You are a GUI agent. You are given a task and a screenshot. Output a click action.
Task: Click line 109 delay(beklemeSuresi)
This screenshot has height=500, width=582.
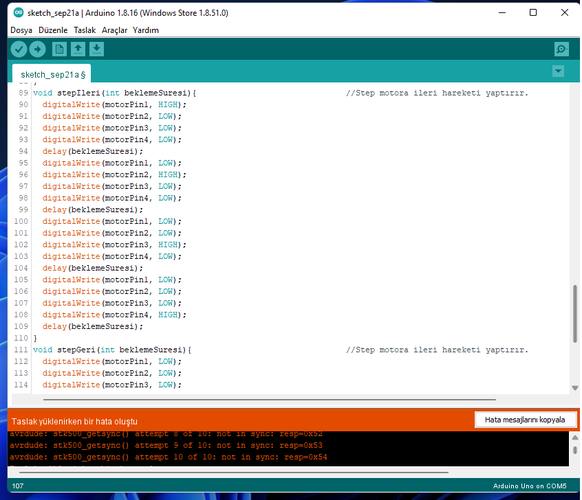point(92,326)
